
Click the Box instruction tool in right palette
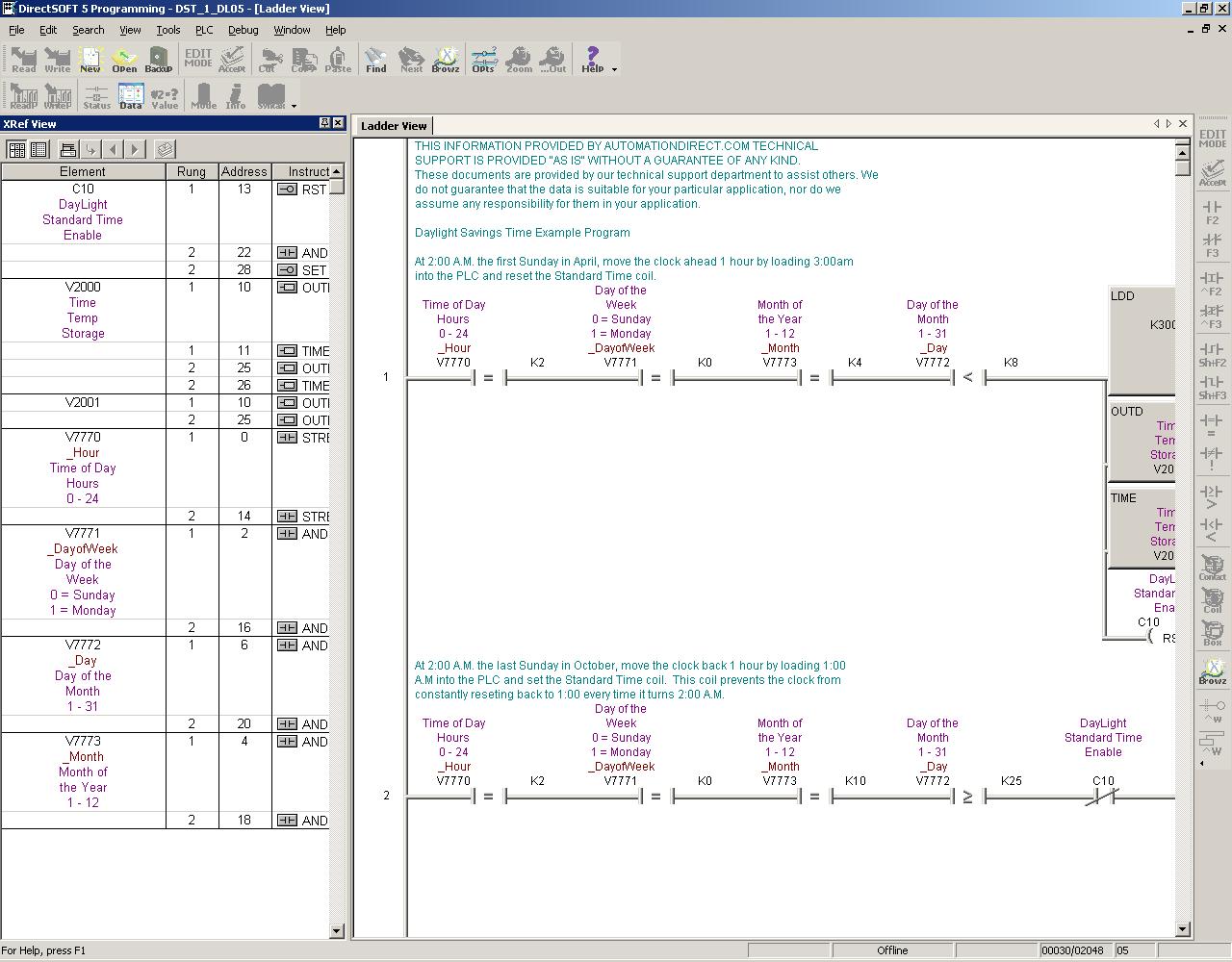(1213, 633)
